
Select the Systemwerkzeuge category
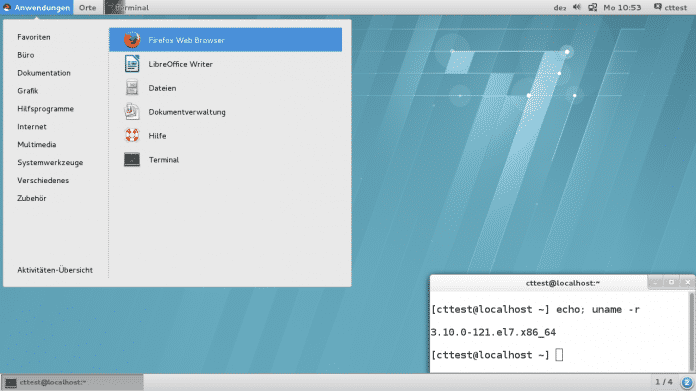pyautogui.click(x=50, y=162)
